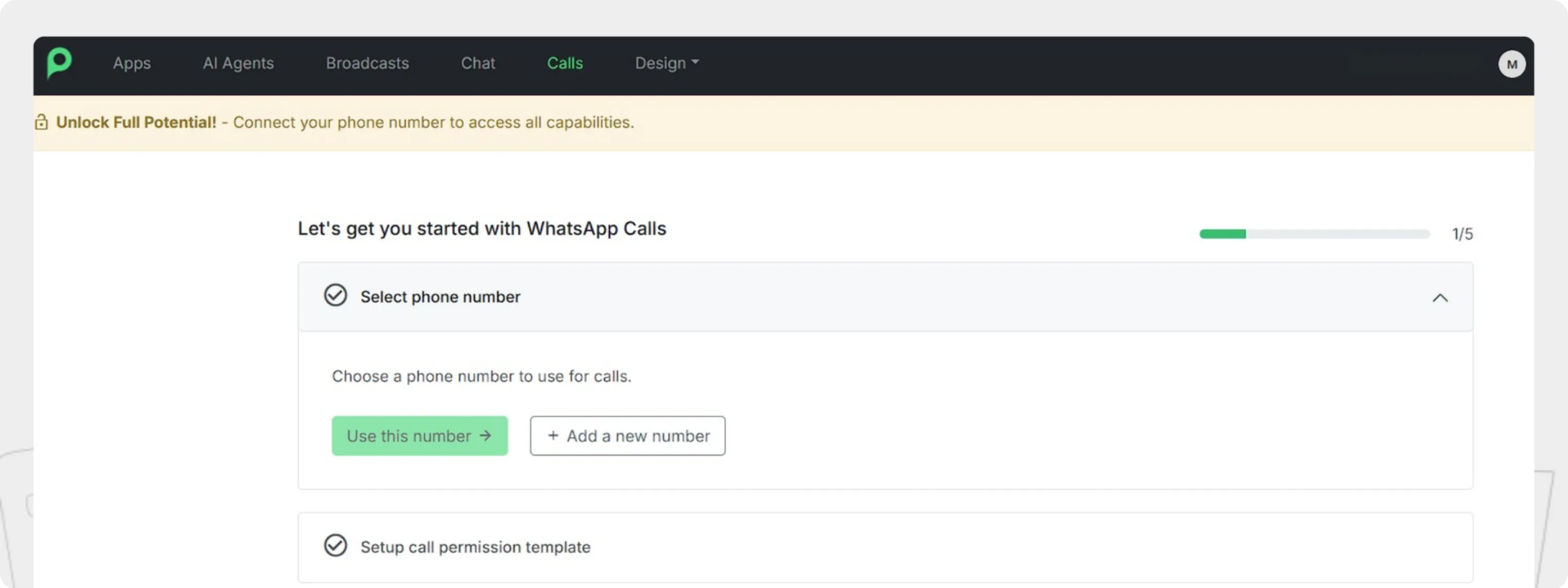Click the checkmark beside Select phone number
Image resolution: width=1568 pixels, height=588 pixels.
tap(336, 296)
